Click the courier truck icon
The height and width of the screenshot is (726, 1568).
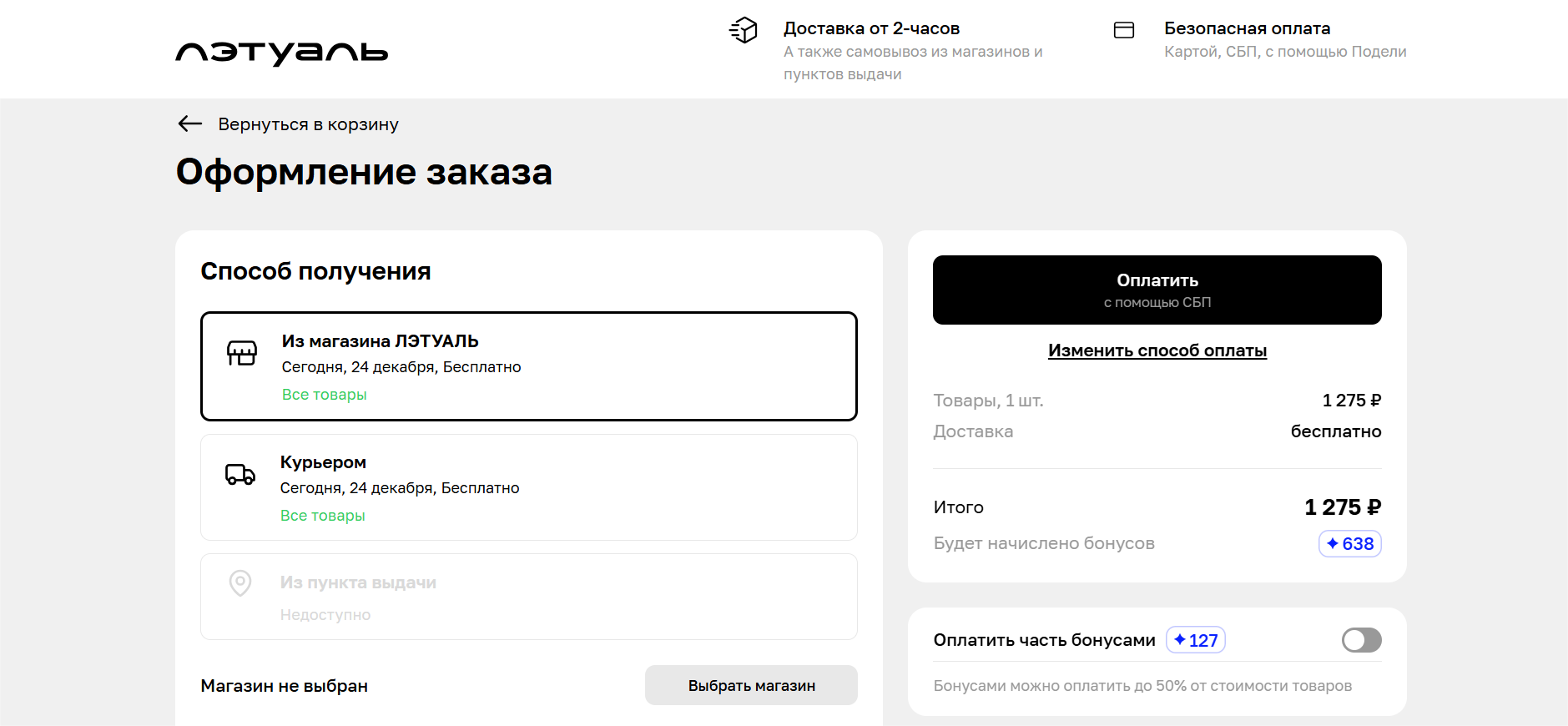tap(240, 474)
